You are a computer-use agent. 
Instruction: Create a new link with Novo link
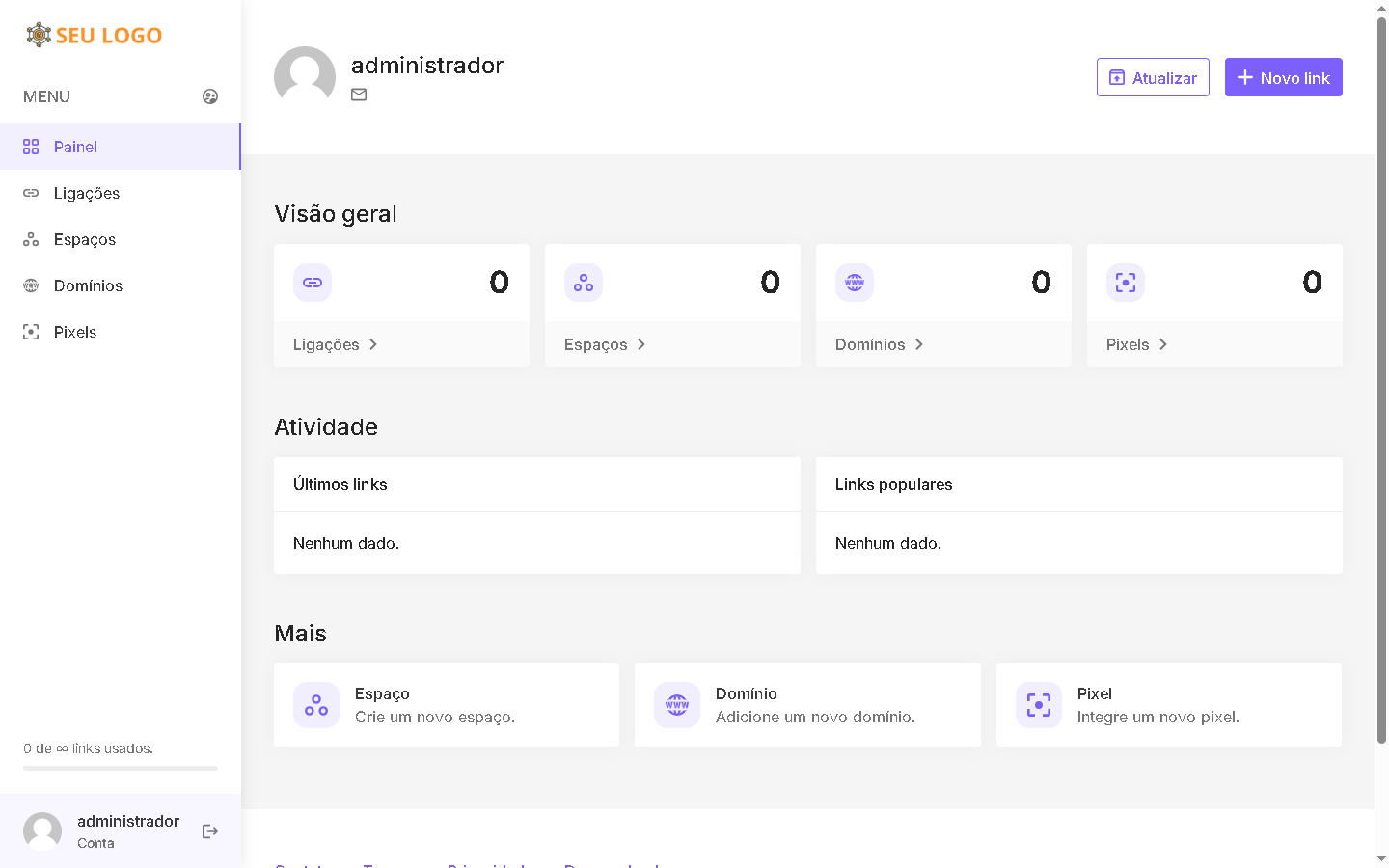point(1283,77)
